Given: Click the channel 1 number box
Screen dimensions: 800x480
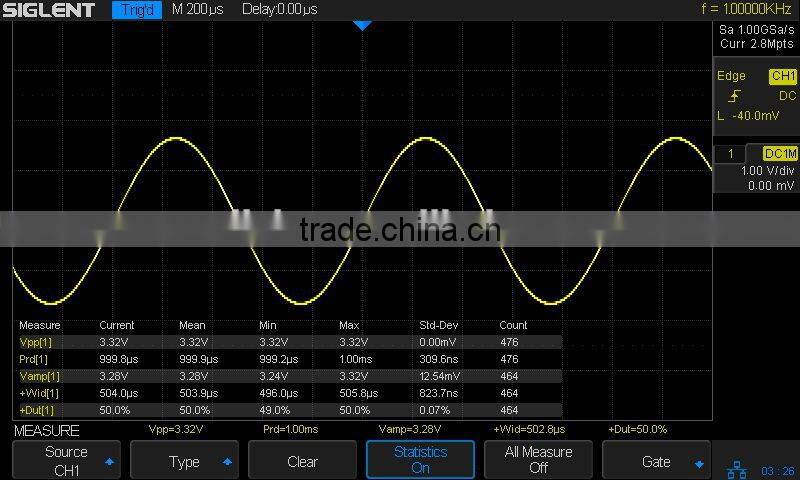Looking at the screenshot, I should [732, 154].
